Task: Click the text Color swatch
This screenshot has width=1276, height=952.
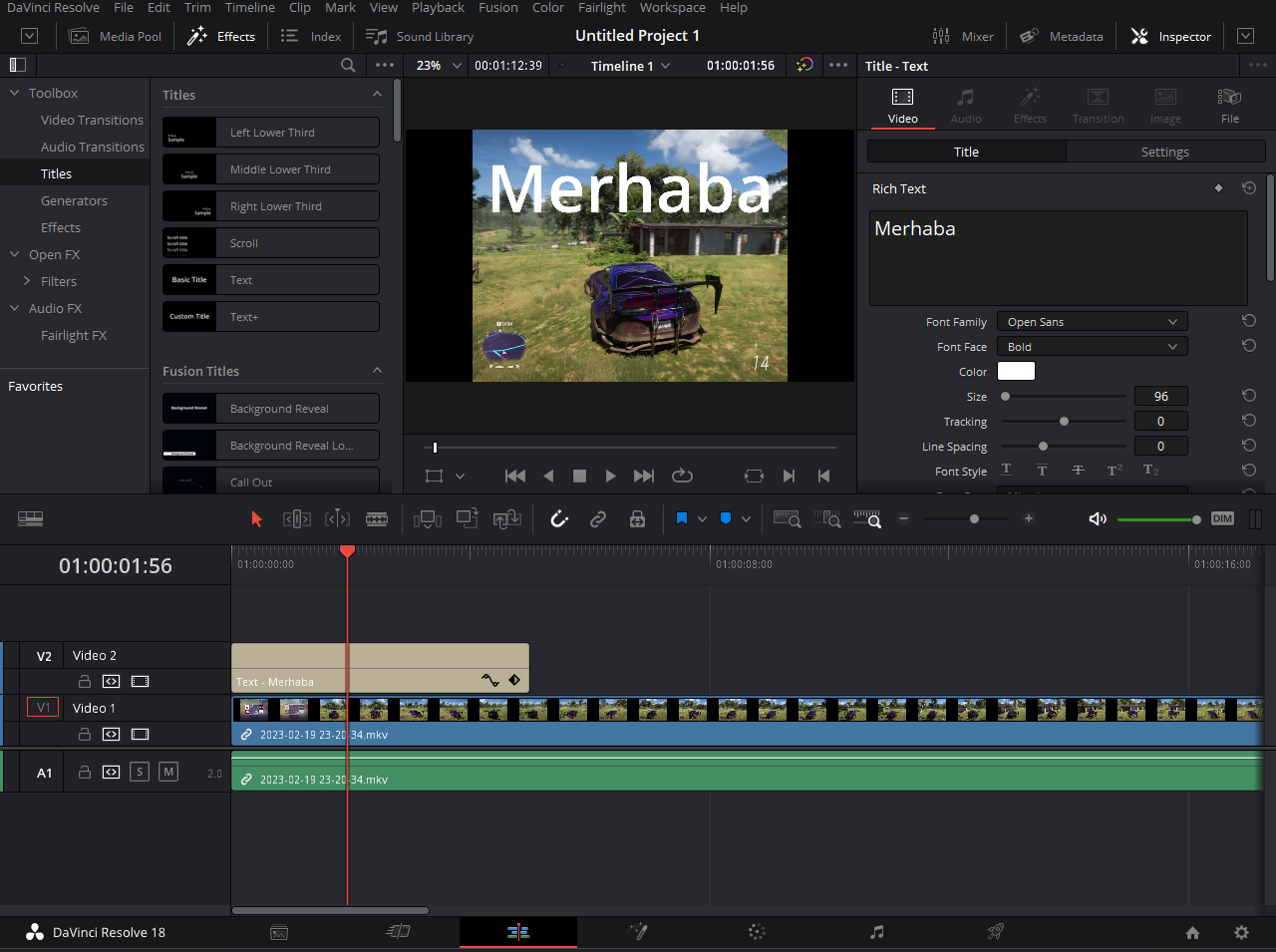Action: (x=1016, y=371)
